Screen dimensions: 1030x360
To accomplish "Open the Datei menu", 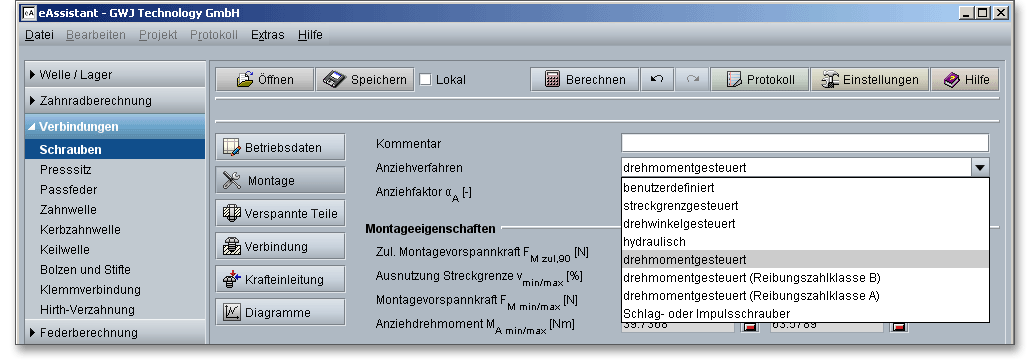I will pos(39,35).
